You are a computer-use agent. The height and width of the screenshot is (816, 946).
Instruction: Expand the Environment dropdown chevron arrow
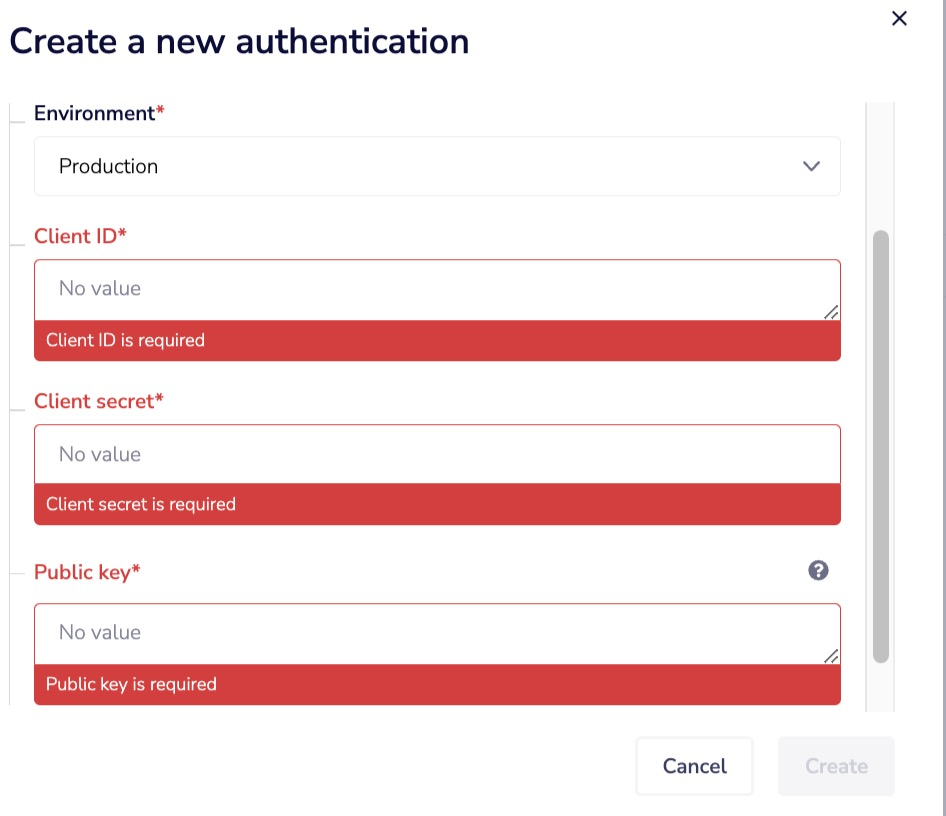[812, 166]
